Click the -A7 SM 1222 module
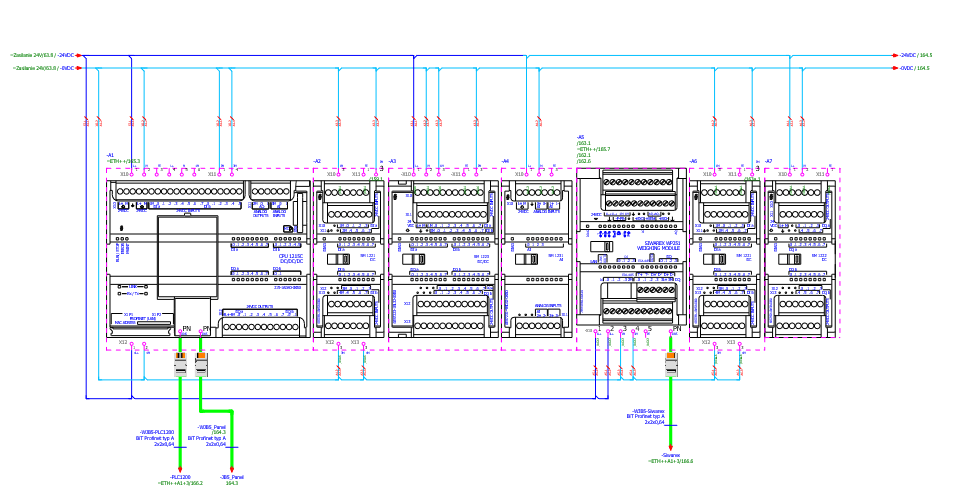The image size is (964, 504). click(x=801, y=258)
